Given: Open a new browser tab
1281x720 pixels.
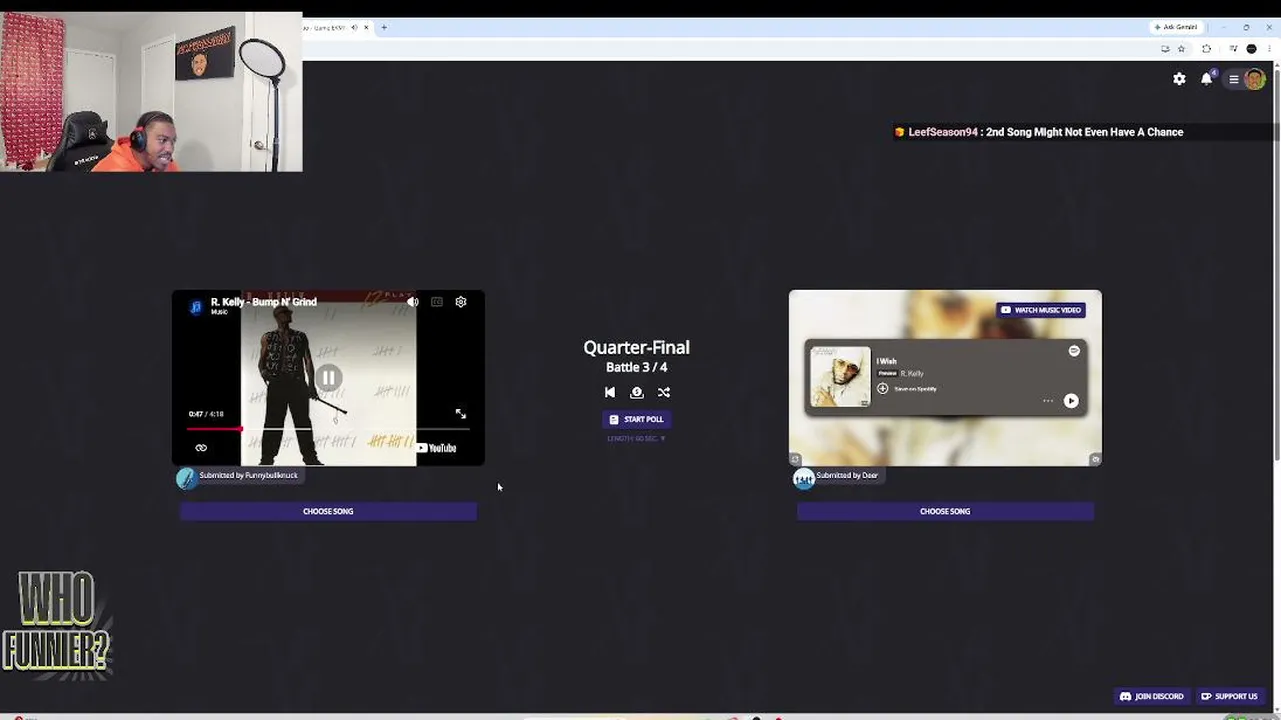Looking at the screenshot, I should point(384,28).
